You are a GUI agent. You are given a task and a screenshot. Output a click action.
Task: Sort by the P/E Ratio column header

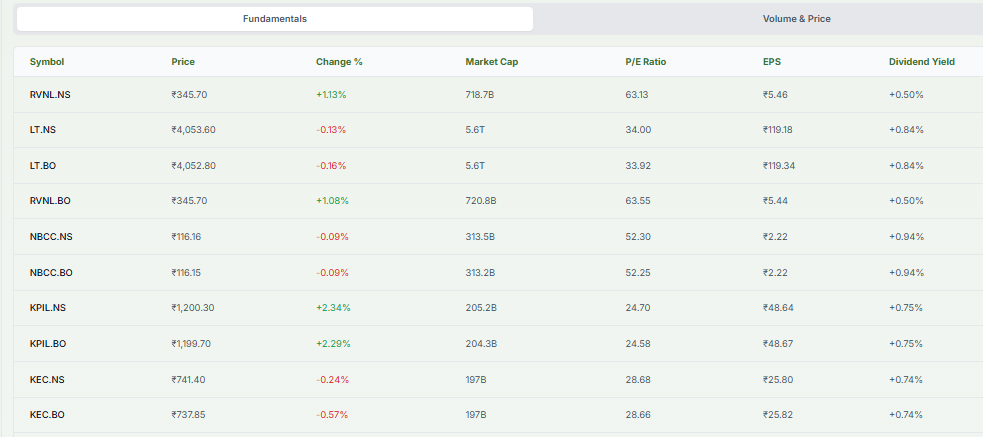pos(646,61)
